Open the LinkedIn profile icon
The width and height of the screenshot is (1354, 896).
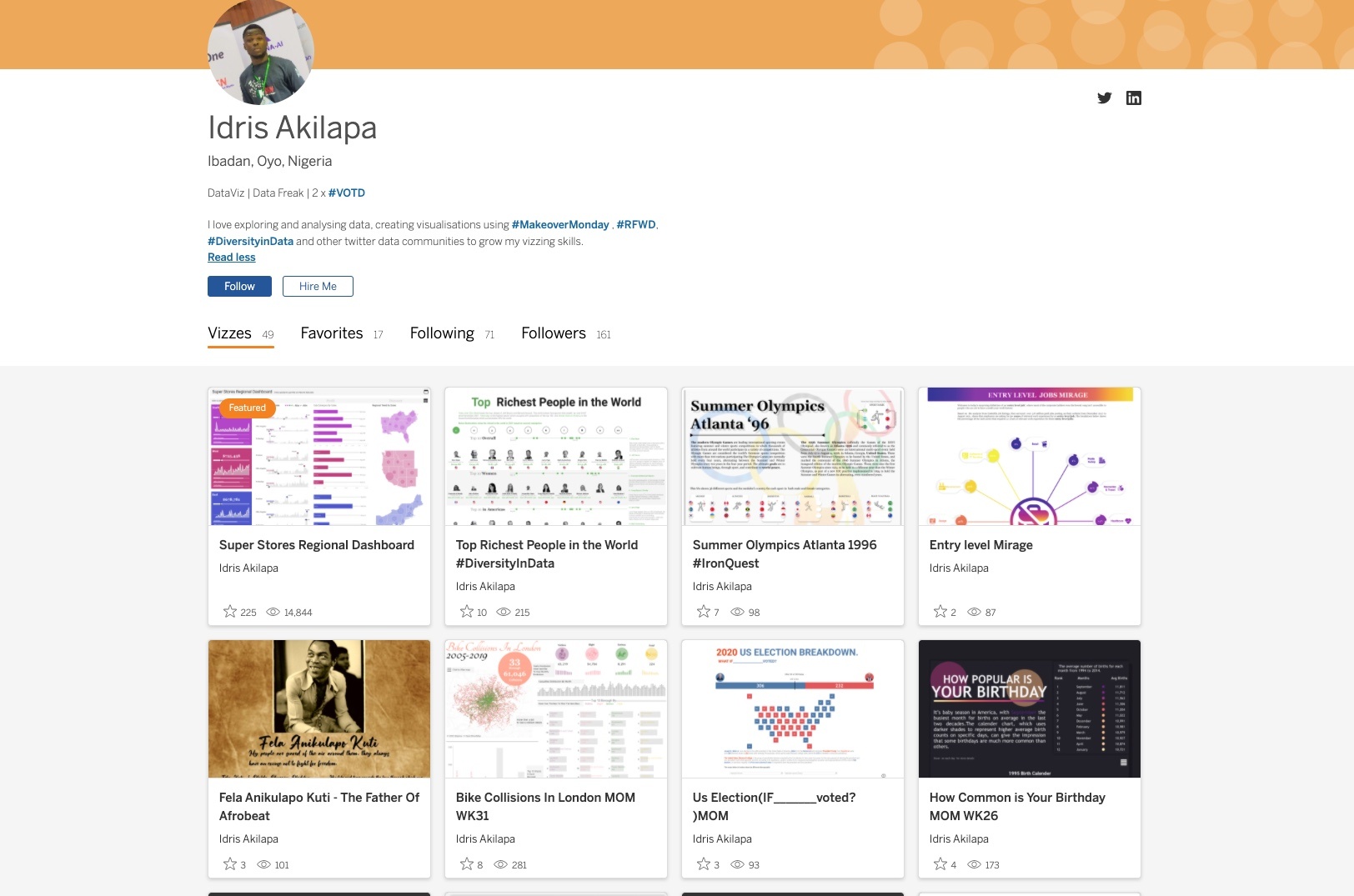click(1133, 98)
